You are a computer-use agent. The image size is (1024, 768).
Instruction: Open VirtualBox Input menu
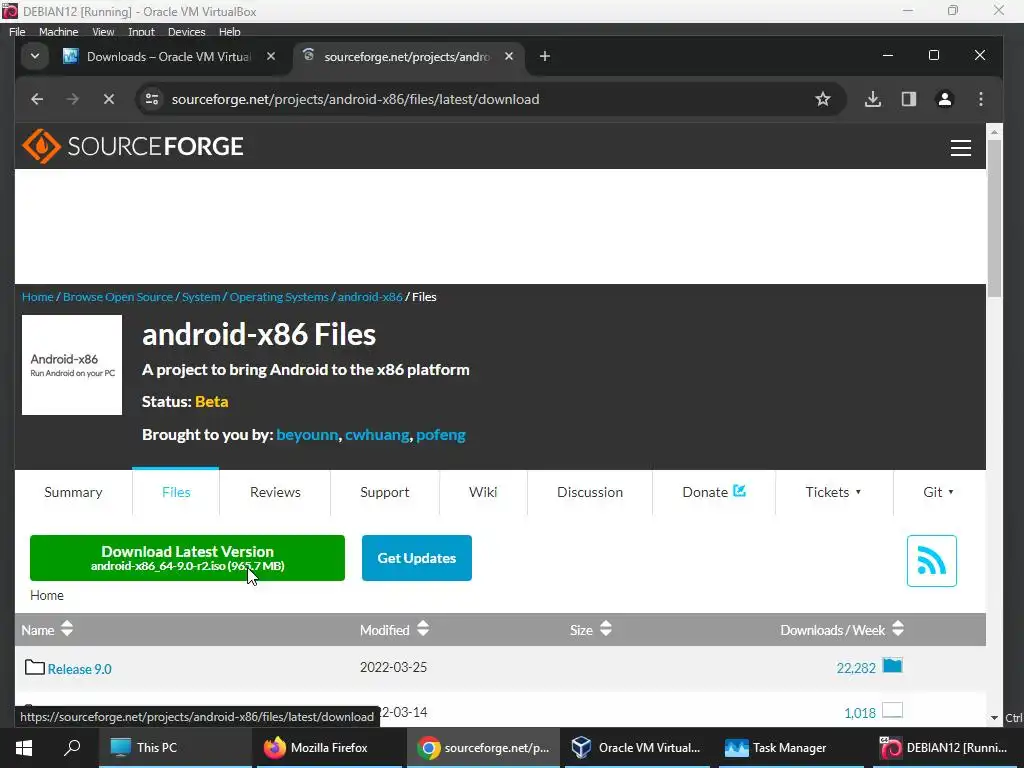141,32
